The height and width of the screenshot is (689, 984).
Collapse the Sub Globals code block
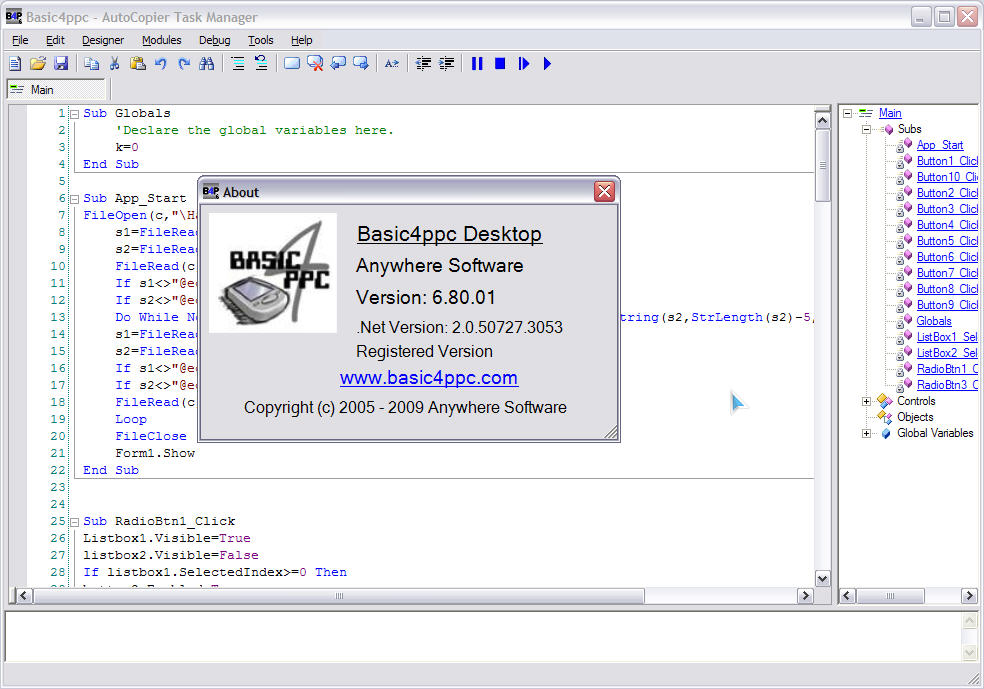(74, 114)
